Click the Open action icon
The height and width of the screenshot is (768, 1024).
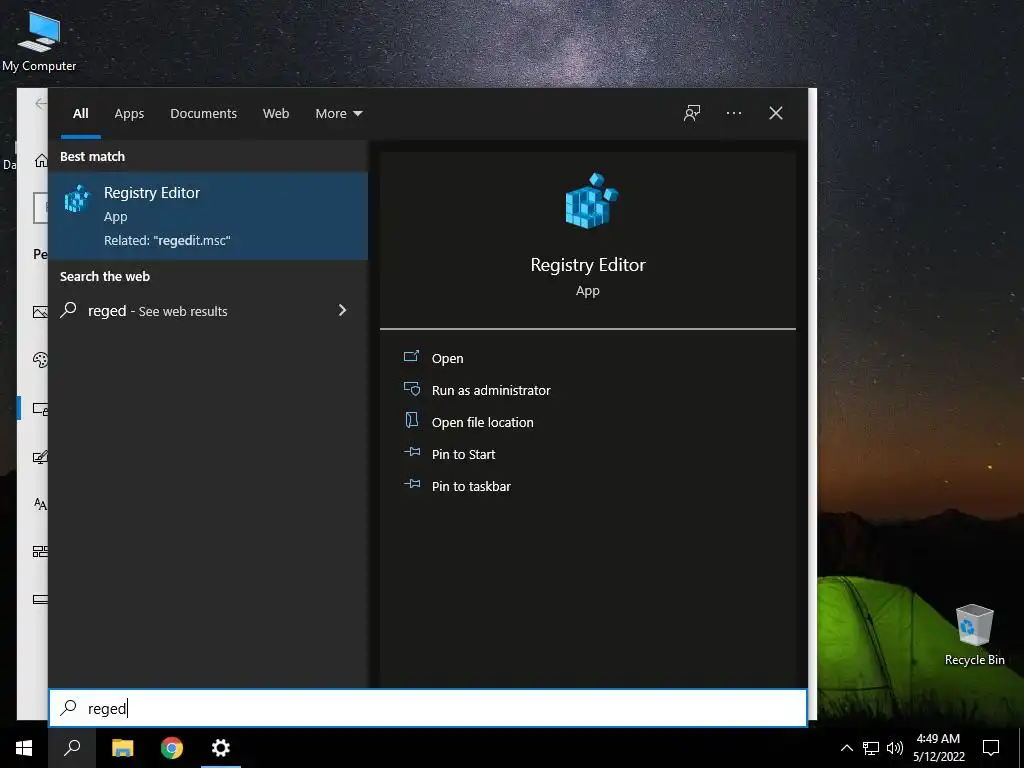pos(411,357)
